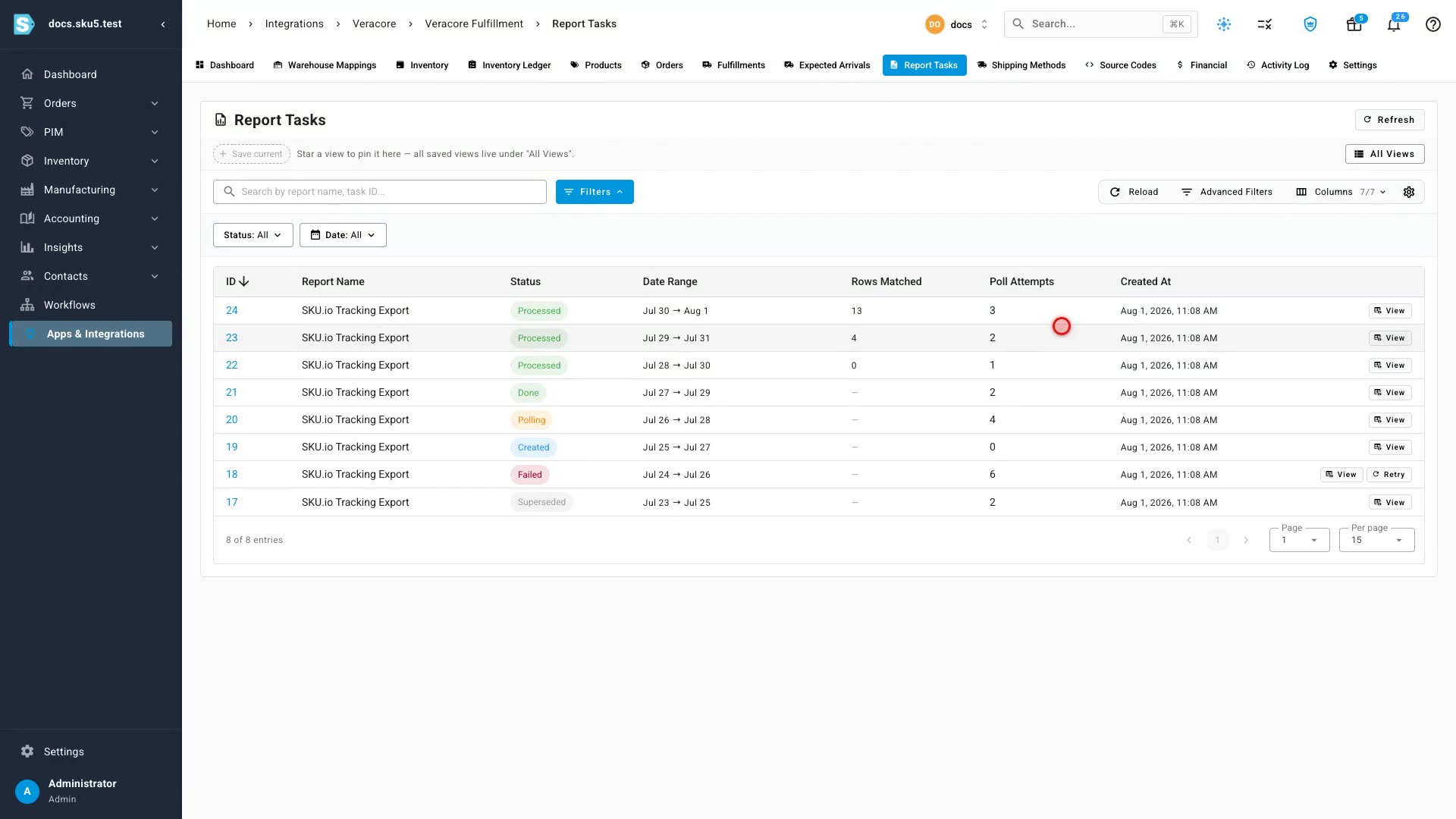
Task: Open the Shipping Methods tab
Action: 1021,65
